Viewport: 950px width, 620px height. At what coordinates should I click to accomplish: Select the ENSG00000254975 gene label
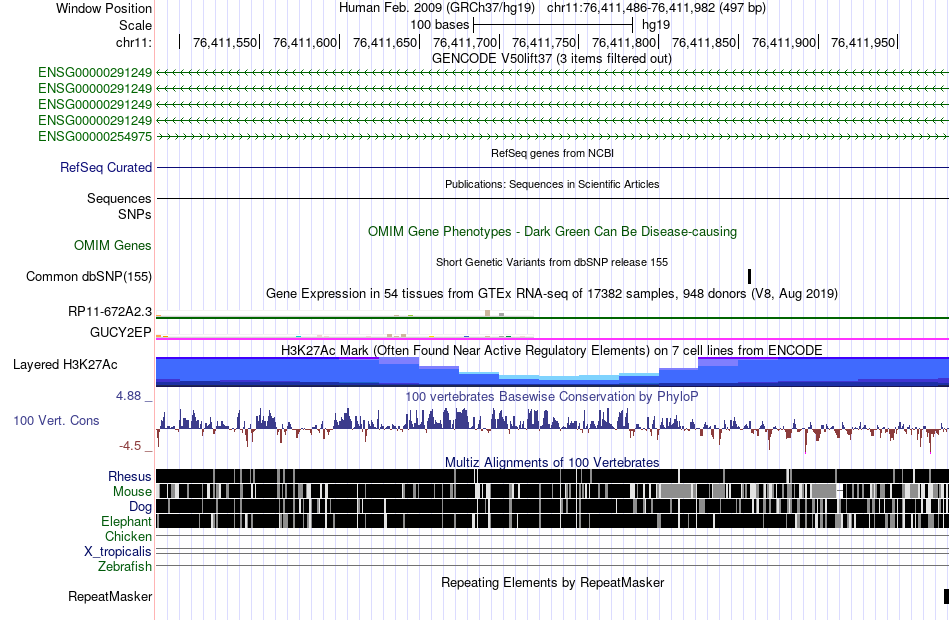tap(95, 137)
